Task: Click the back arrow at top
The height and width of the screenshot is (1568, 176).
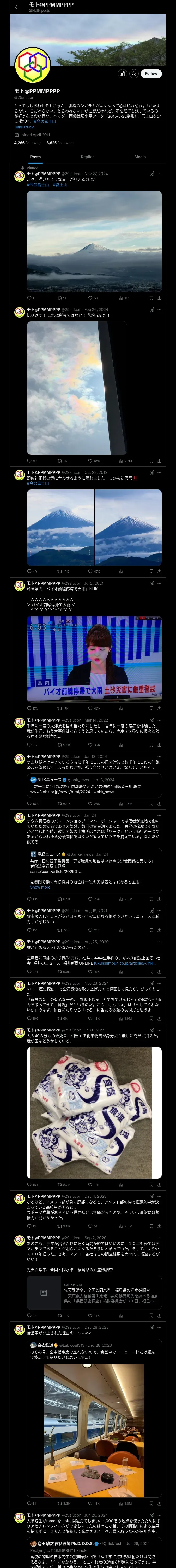Action: [x=17, y=7]
